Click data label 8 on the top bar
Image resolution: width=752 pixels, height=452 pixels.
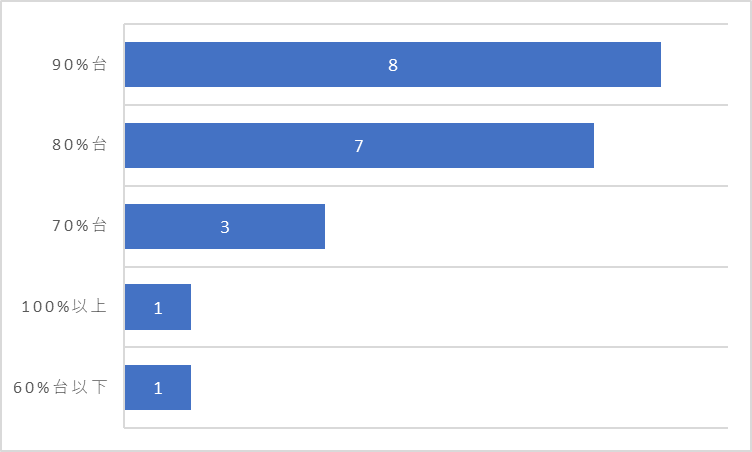click(x=393, y=65)
